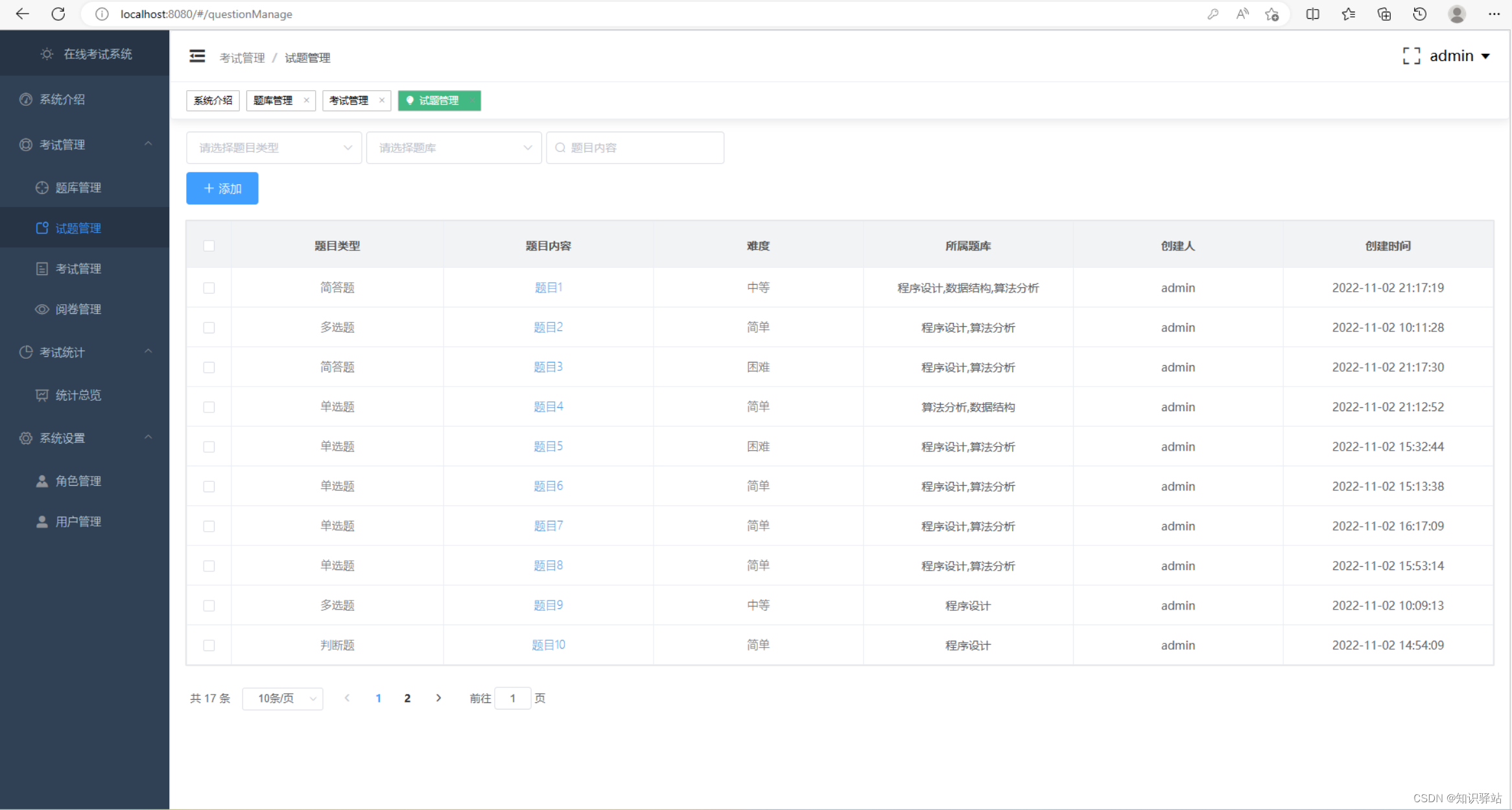The width and height of the screenshot is (1512, 810).
Task: Open 系统介绍 in the sidebar
Action: tap(84, 99)
